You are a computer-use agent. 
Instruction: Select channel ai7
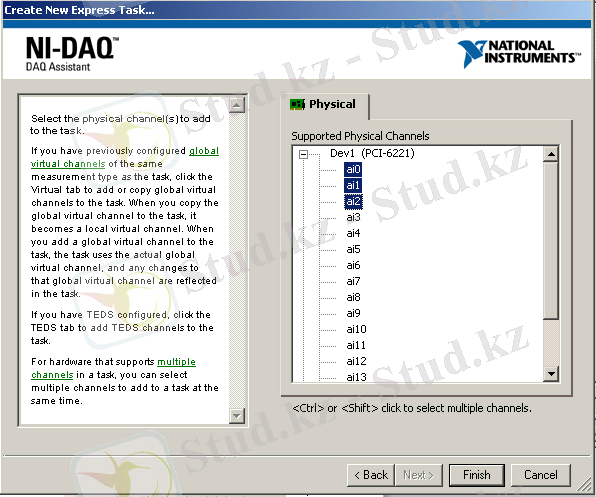tap(353, 281)
